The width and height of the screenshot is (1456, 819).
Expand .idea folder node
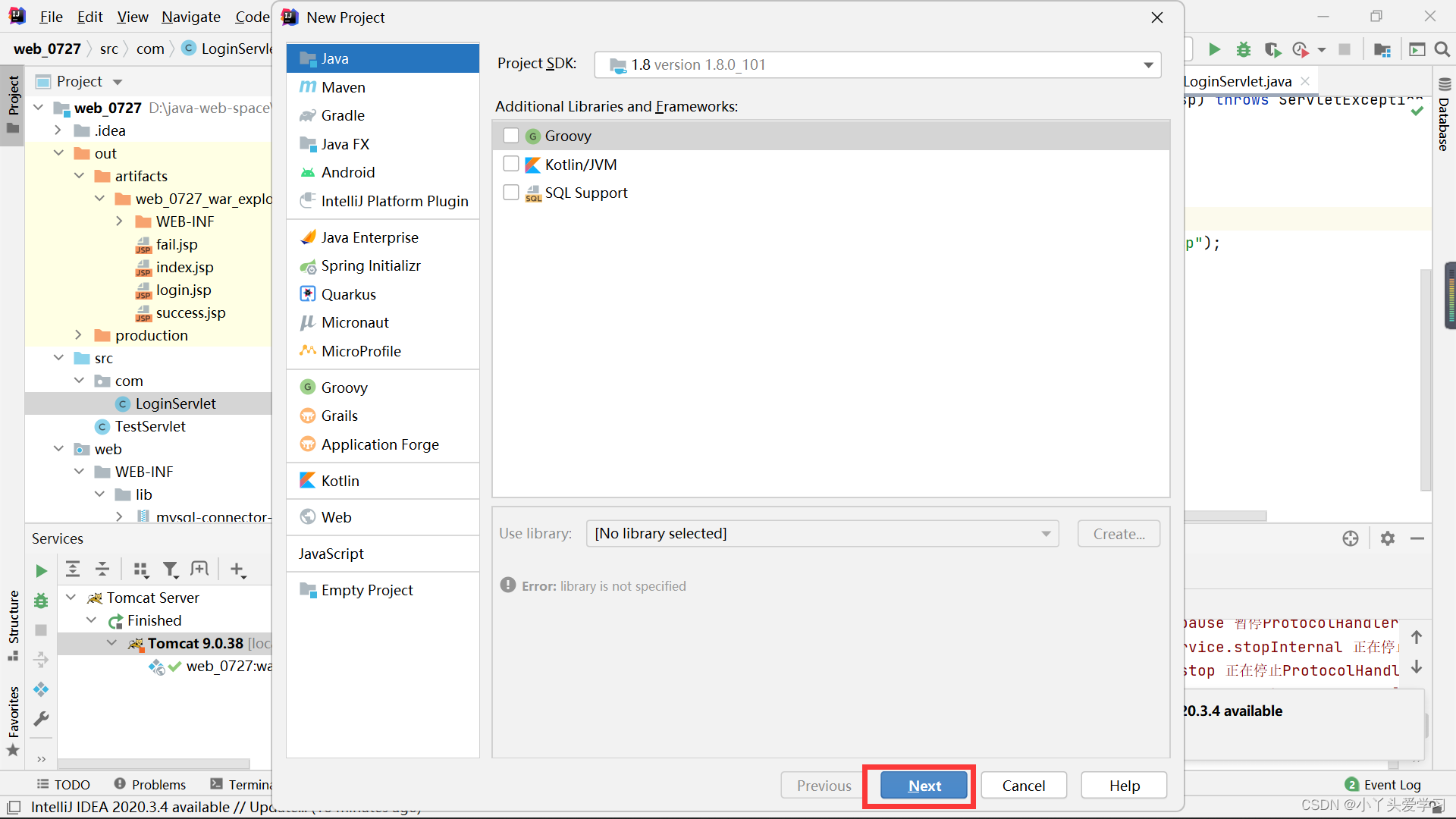pos(58,130)
